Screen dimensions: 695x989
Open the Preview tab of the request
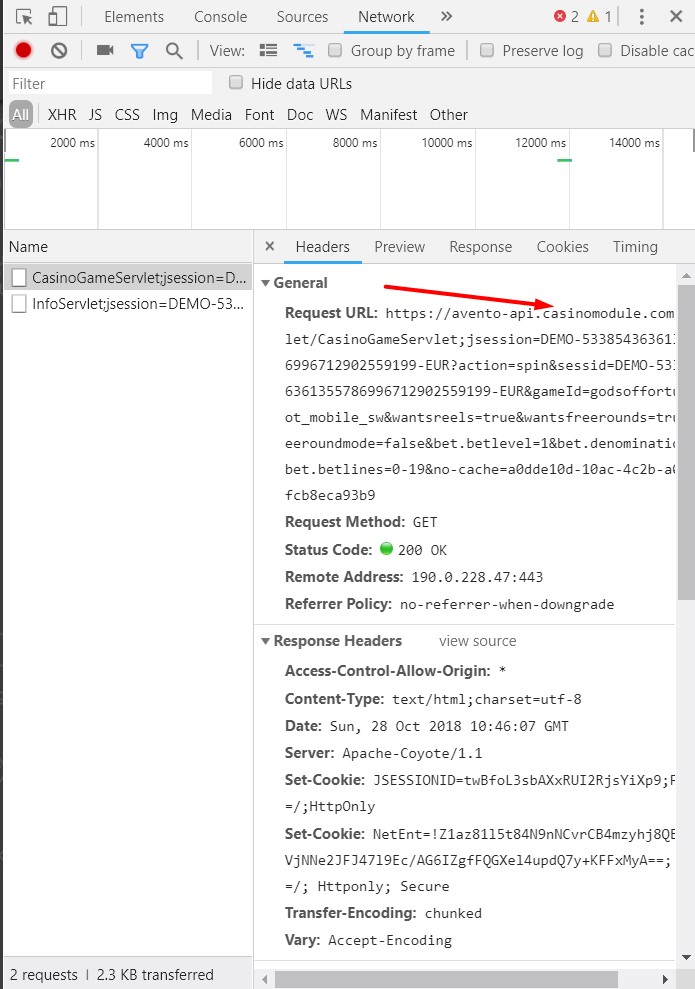pyautogui.click(x=399, y=247)
